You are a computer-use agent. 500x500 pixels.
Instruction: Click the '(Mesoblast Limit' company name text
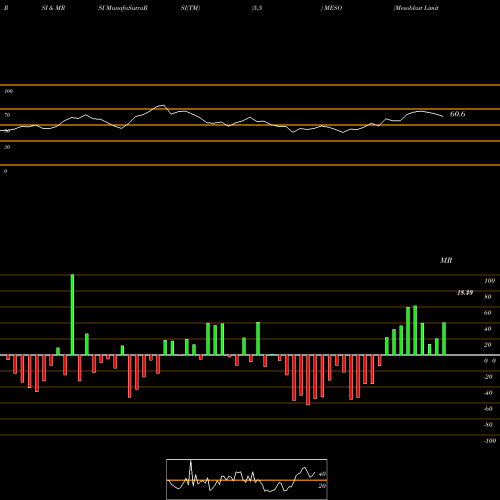coord(416,8)
